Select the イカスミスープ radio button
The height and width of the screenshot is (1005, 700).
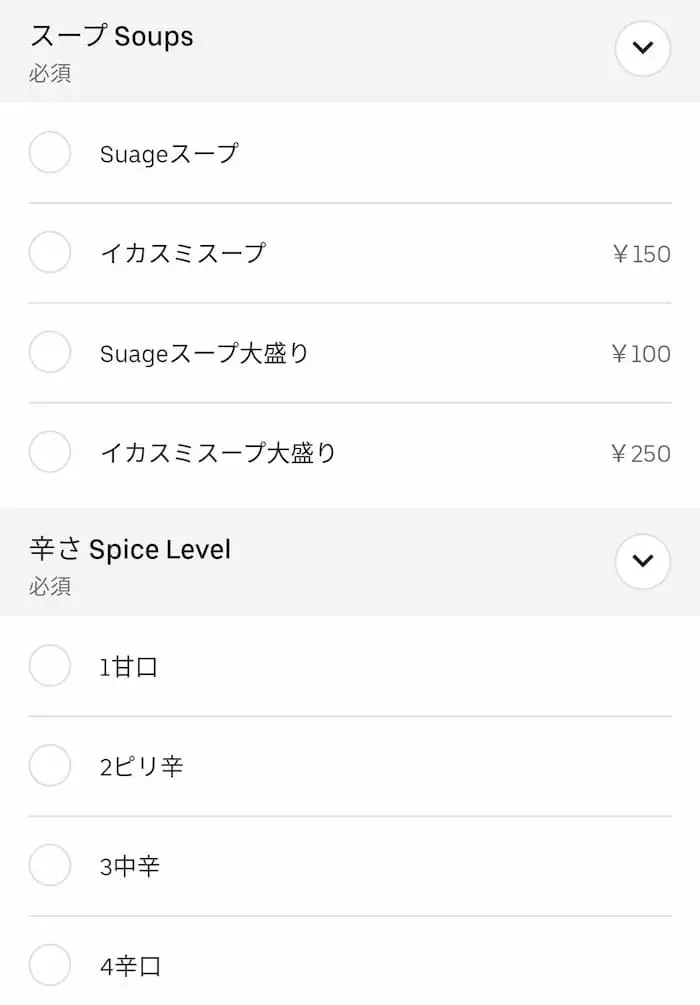pos(50,252)
